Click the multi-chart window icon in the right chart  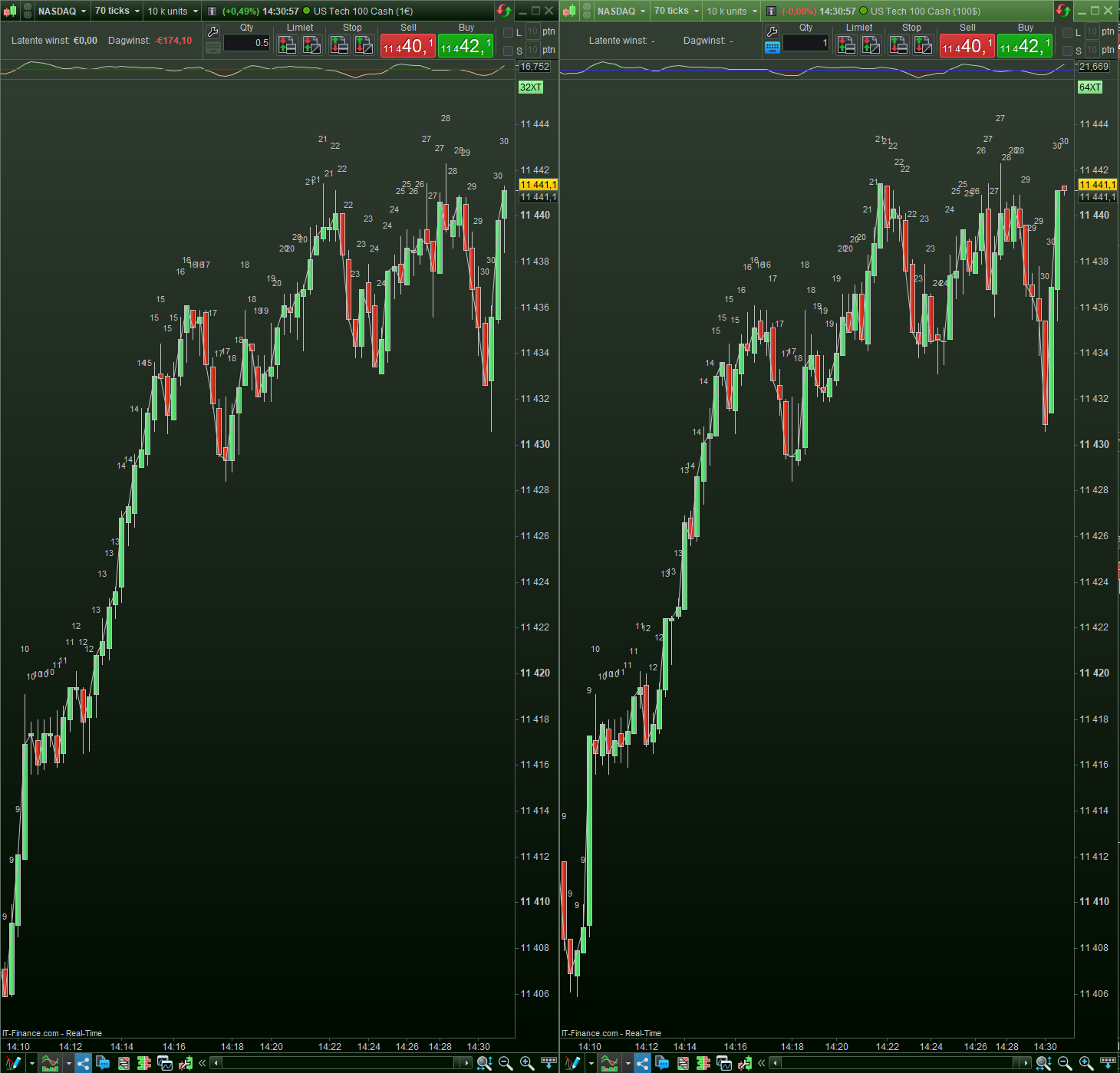click(724, 1063)
